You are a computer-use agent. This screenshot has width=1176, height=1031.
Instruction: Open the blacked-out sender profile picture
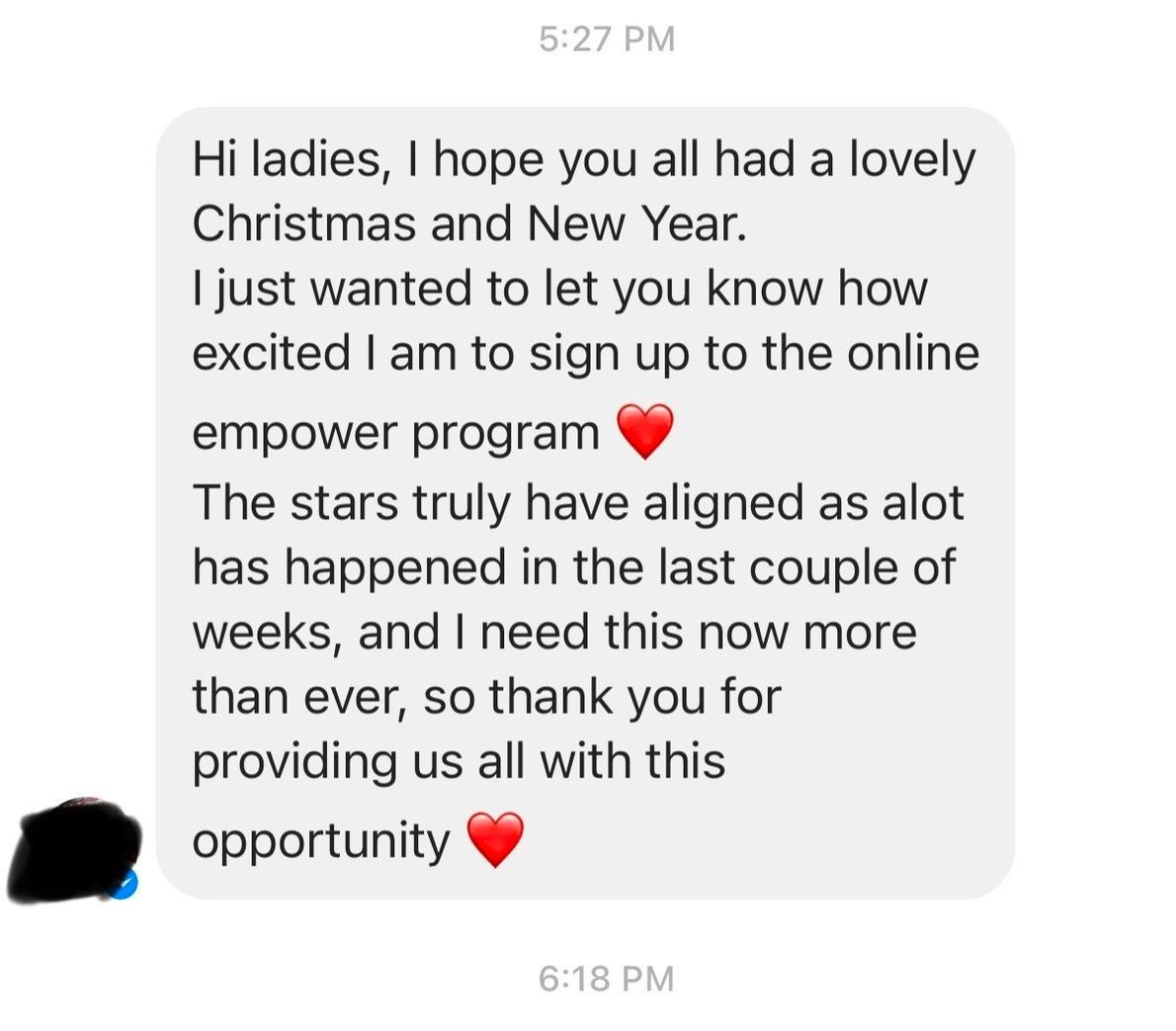coord(73,850)
